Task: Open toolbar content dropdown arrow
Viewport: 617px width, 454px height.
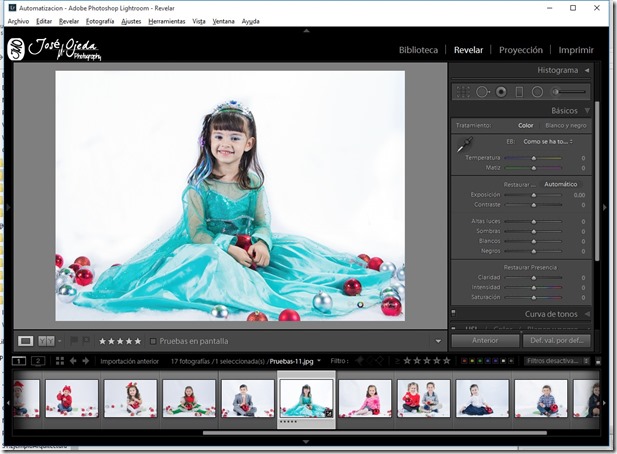Action: [438, 341]
